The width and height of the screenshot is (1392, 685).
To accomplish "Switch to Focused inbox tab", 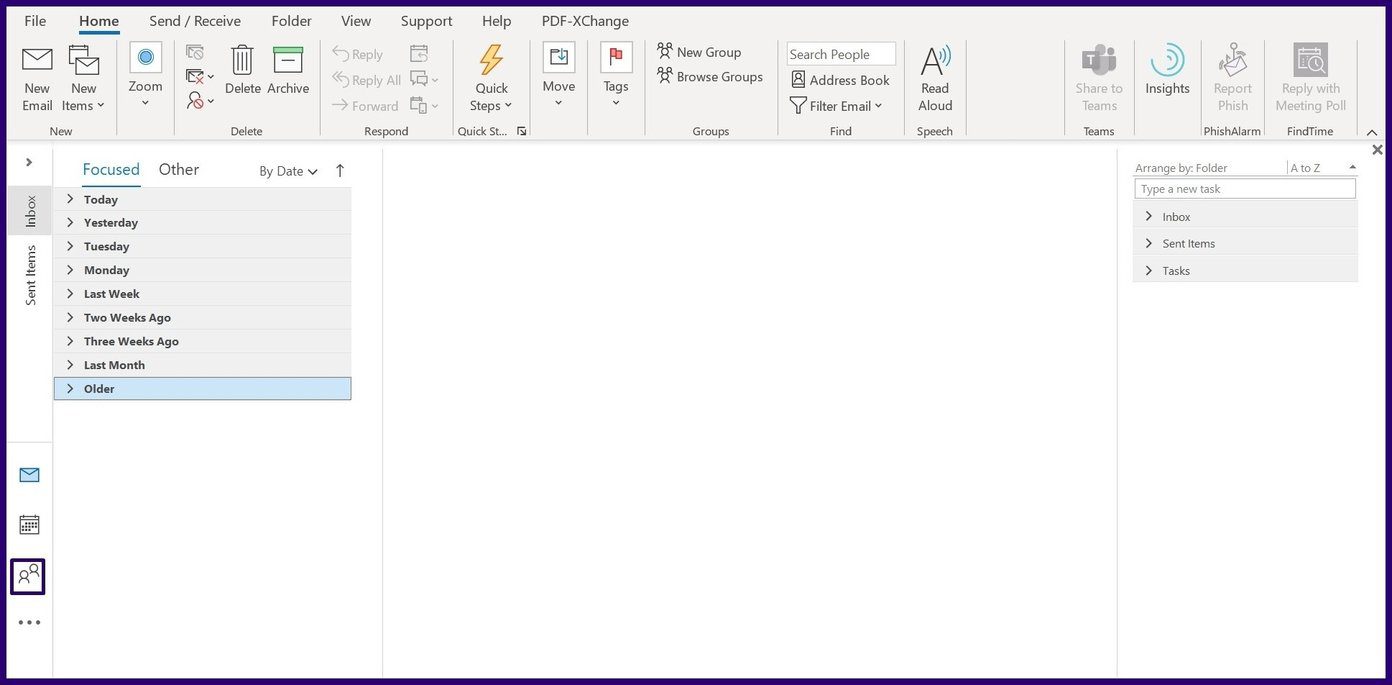I will point(111,170).
